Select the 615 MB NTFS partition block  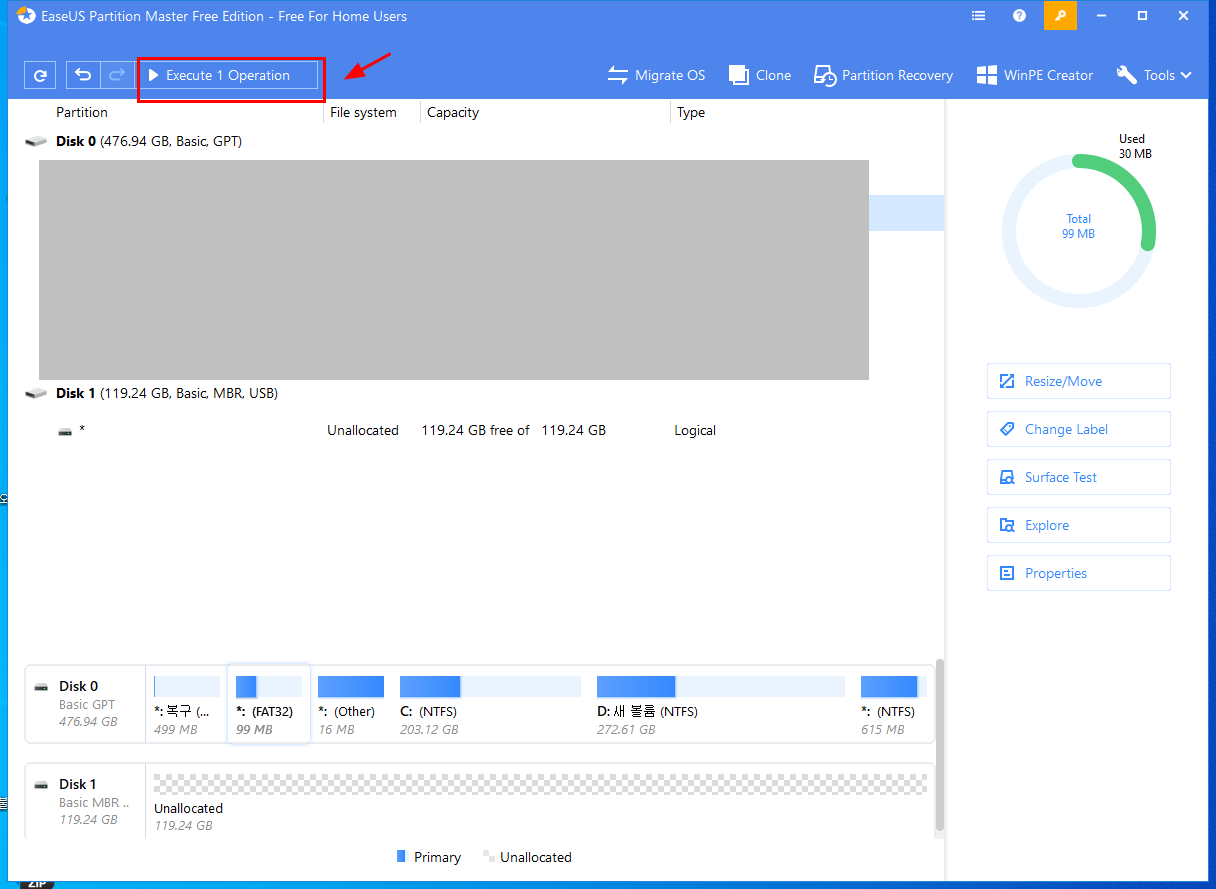tap(892, 705)
